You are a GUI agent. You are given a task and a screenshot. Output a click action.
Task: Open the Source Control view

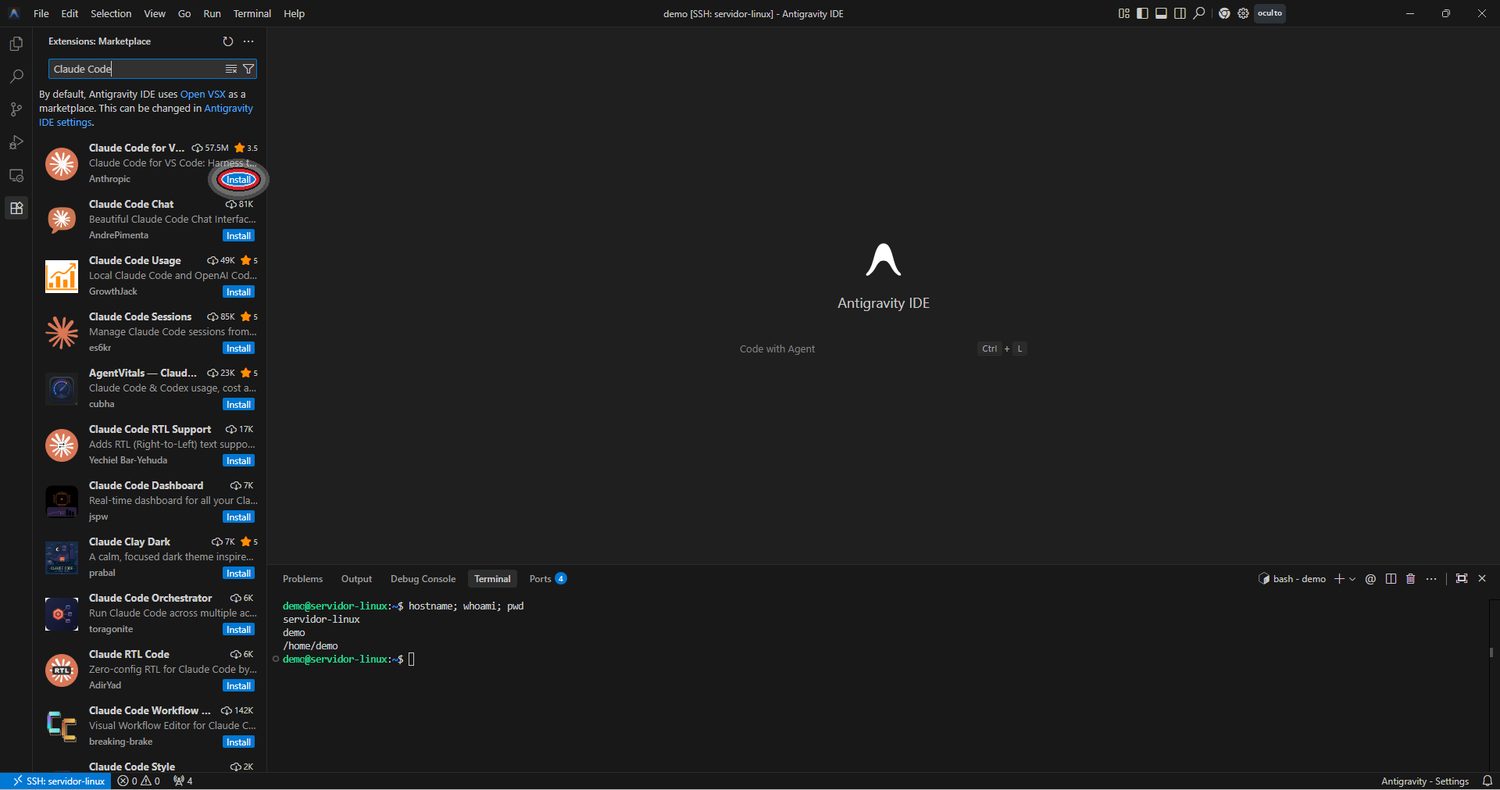pyautogui.click(x=16, y=109)
